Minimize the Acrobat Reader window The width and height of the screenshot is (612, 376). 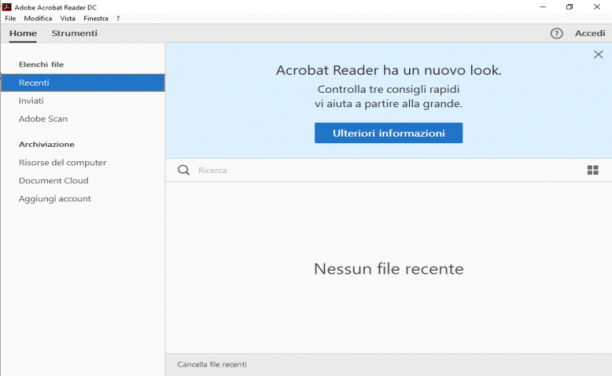pos(543,7)
